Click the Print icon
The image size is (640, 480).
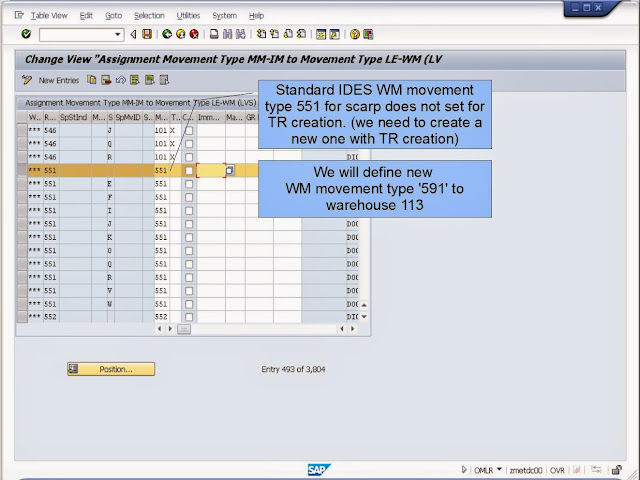click(214, 34)
